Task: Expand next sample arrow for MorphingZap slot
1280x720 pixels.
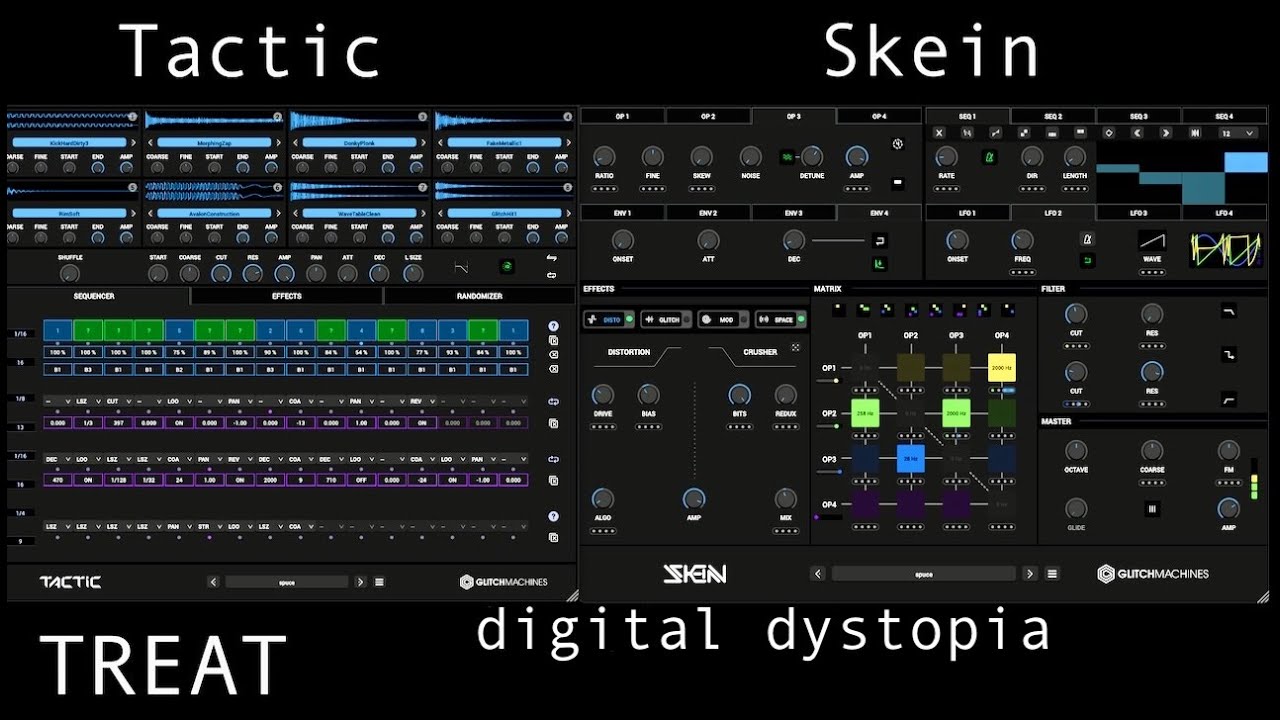Action: (280, 143)
